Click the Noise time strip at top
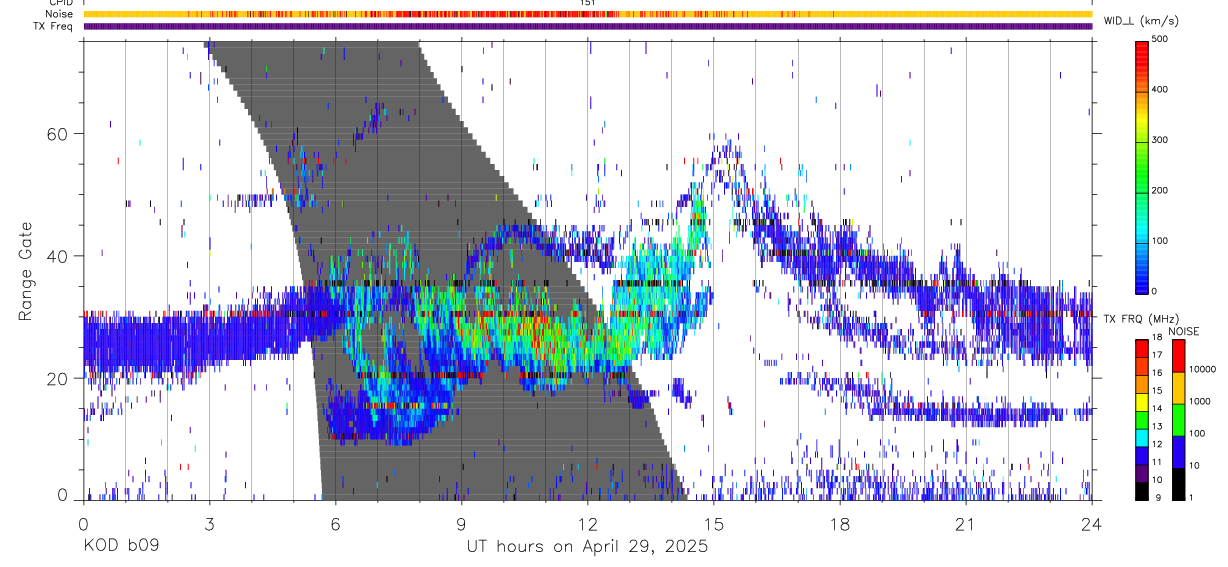Viewport: 1228px width, 567px height. click(x=588, y=14)
